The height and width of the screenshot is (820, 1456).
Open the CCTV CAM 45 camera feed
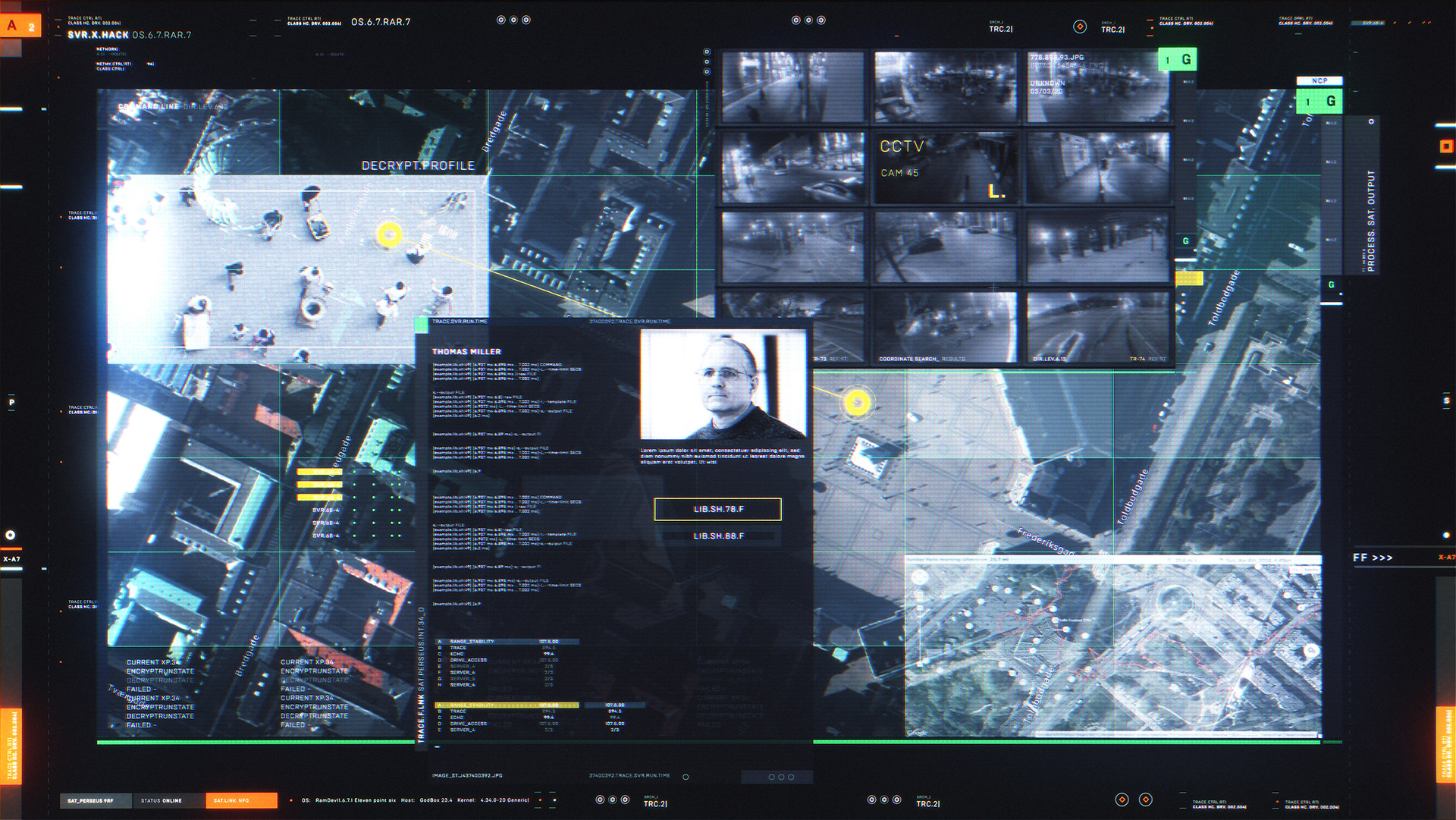point(945,168)
